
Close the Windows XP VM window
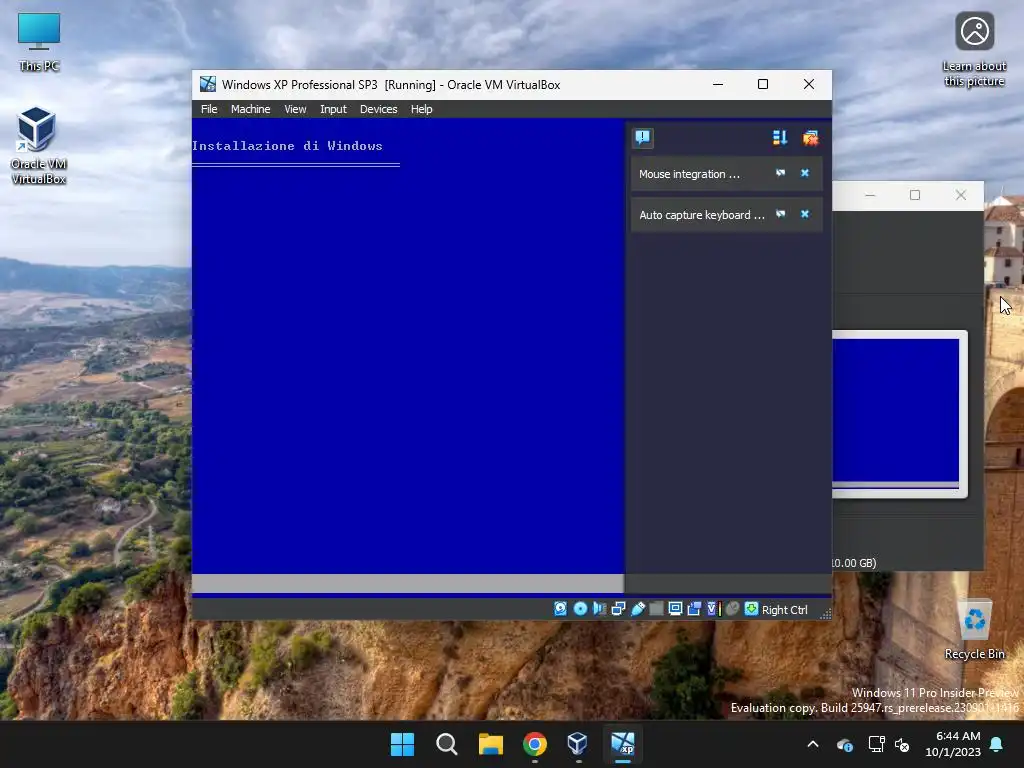click(808, 84)
